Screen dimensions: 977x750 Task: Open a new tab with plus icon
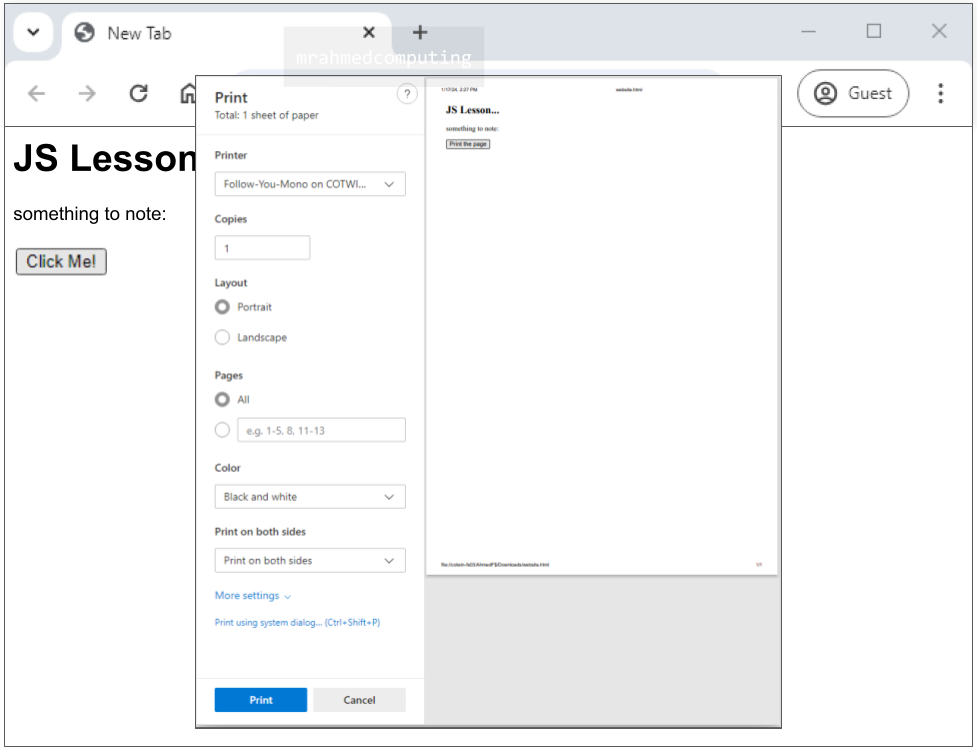420,32
